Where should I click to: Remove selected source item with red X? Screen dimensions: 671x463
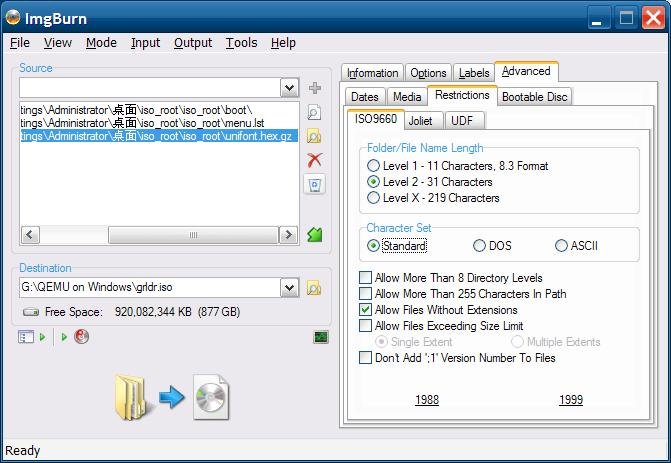[x=315, y=160]
